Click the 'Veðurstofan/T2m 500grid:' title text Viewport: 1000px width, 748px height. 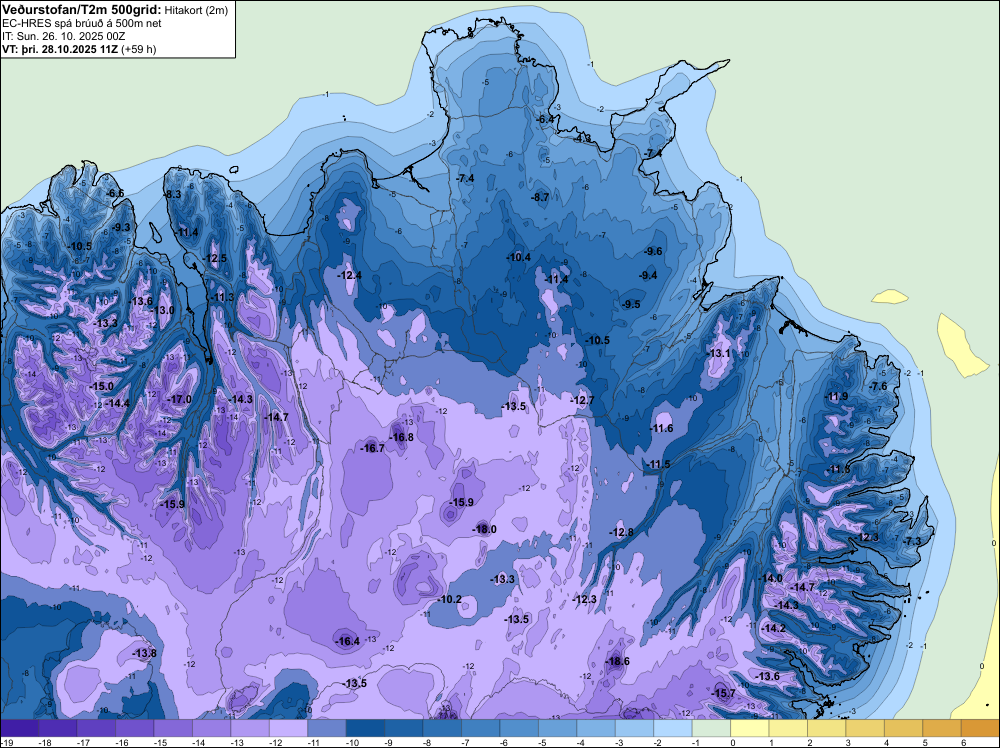(x=82, y=9)
